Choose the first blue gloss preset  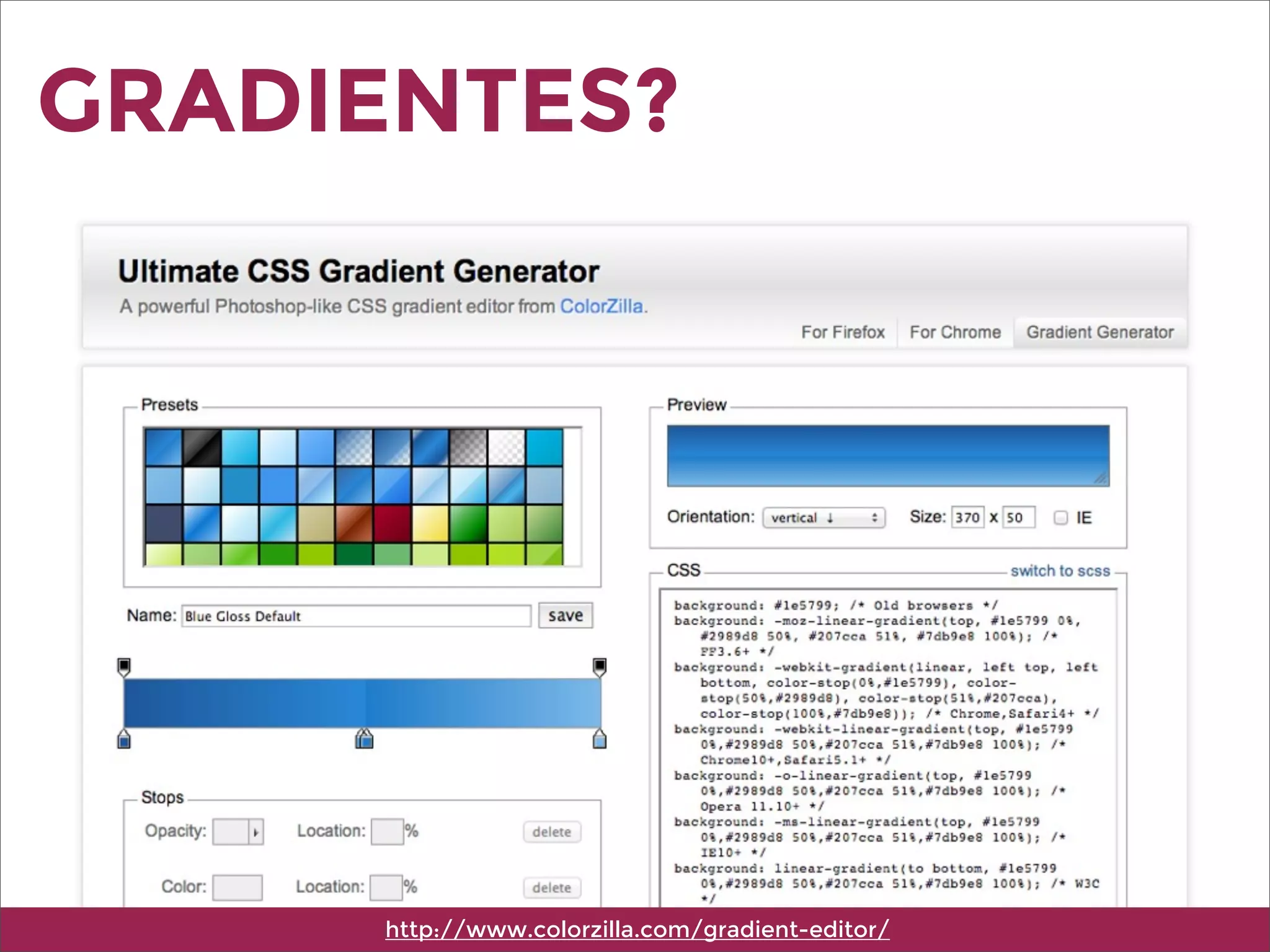point(163,447)
